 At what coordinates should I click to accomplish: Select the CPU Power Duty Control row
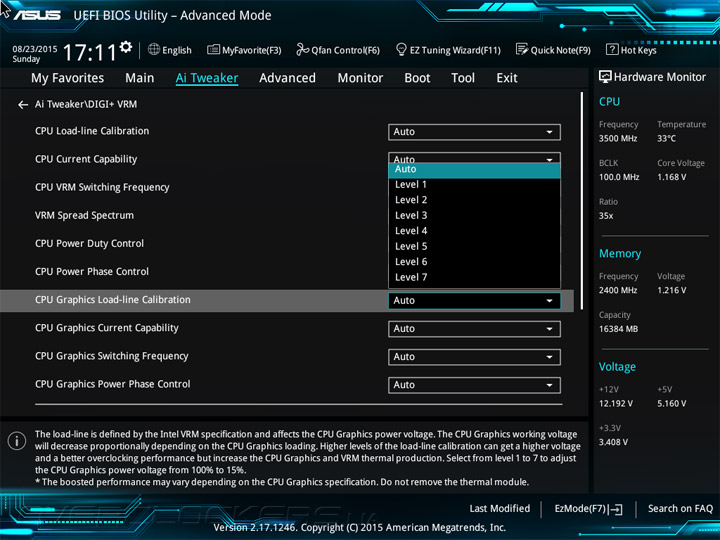90,243
